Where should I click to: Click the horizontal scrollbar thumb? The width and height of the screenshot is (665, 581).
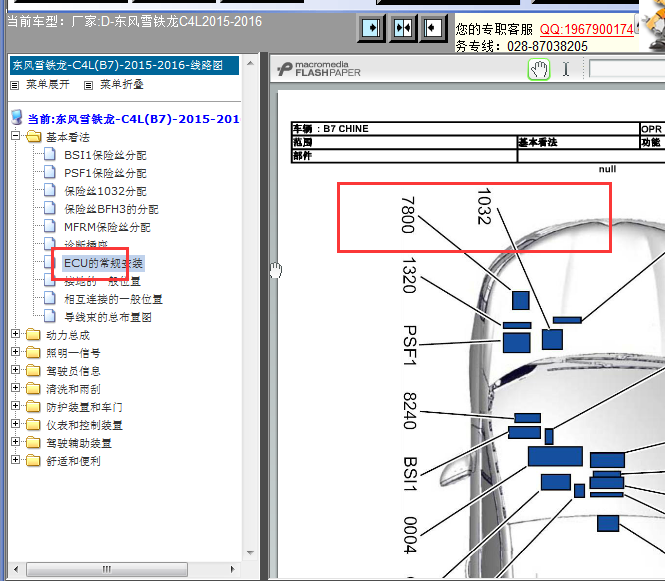coord(107,569)
